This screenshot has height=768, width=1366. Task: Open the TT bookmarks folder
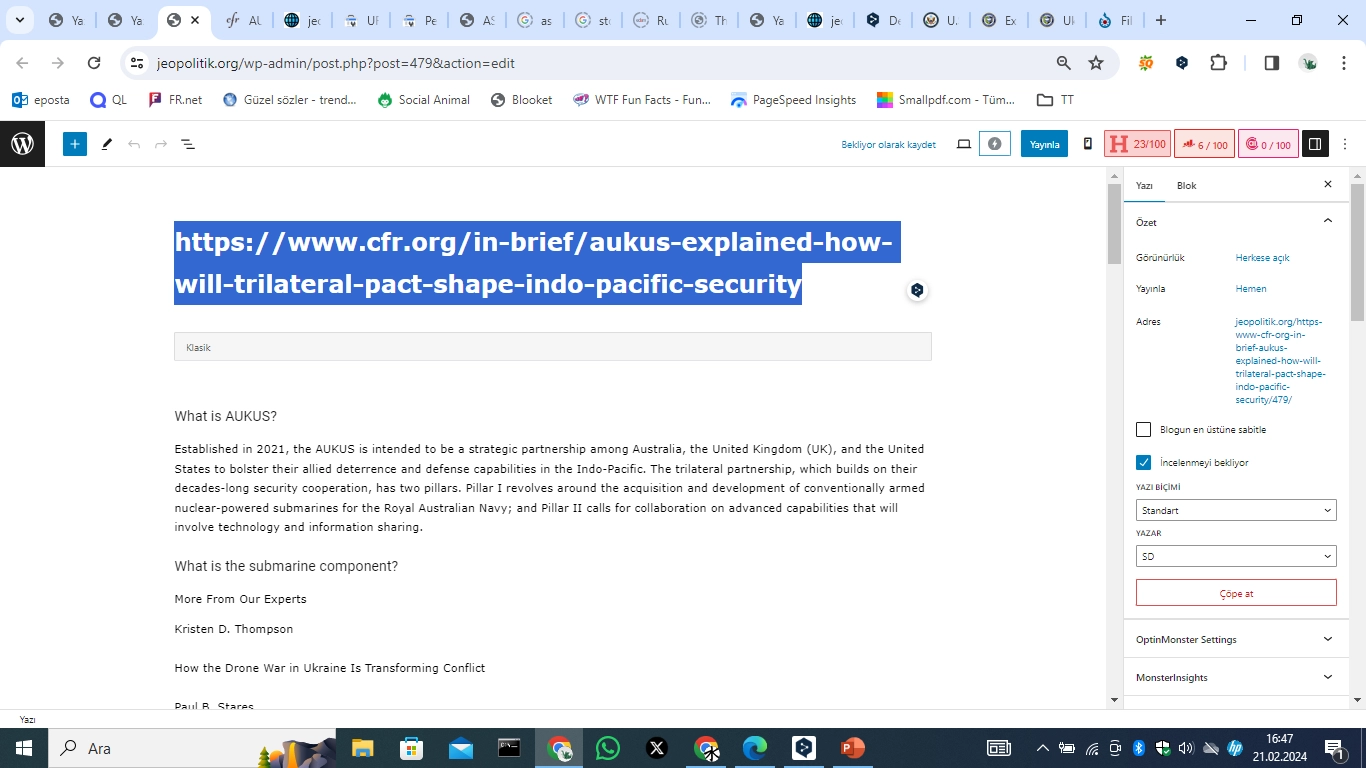click(1056, 100)
